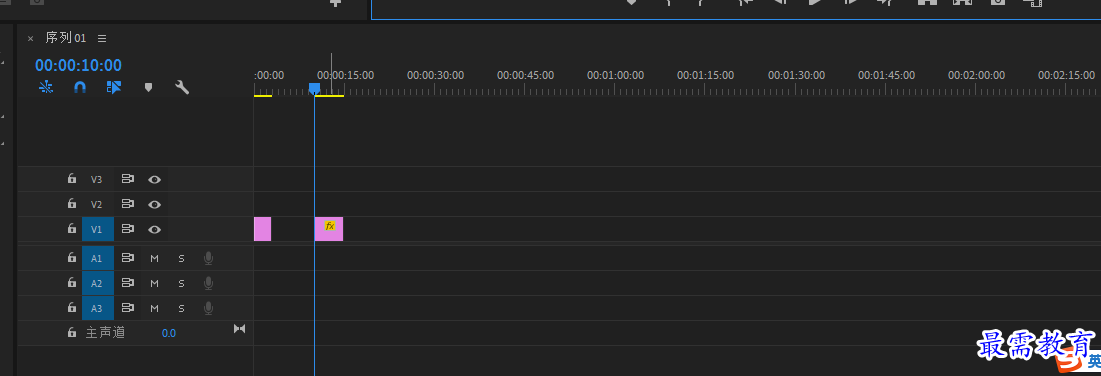Toggle sync lock for track V3

click(x=127, y=179)
